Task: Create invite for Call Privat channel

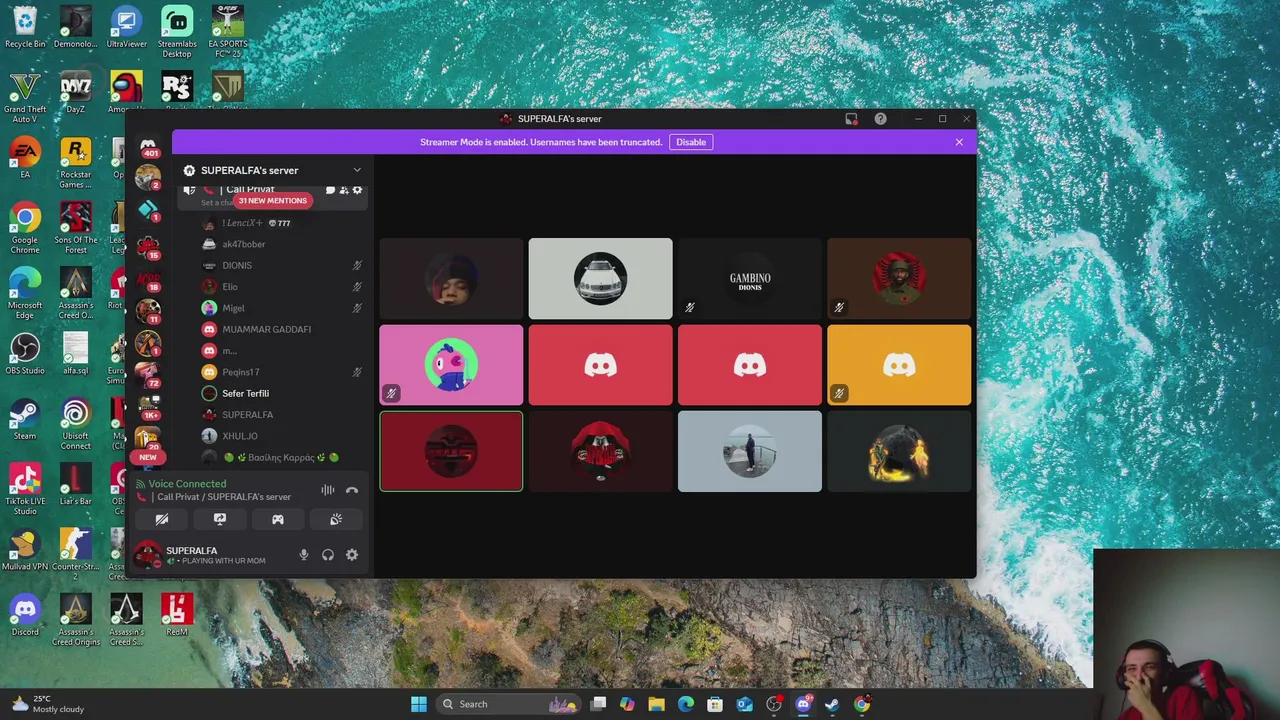Action: coord(344,190)
